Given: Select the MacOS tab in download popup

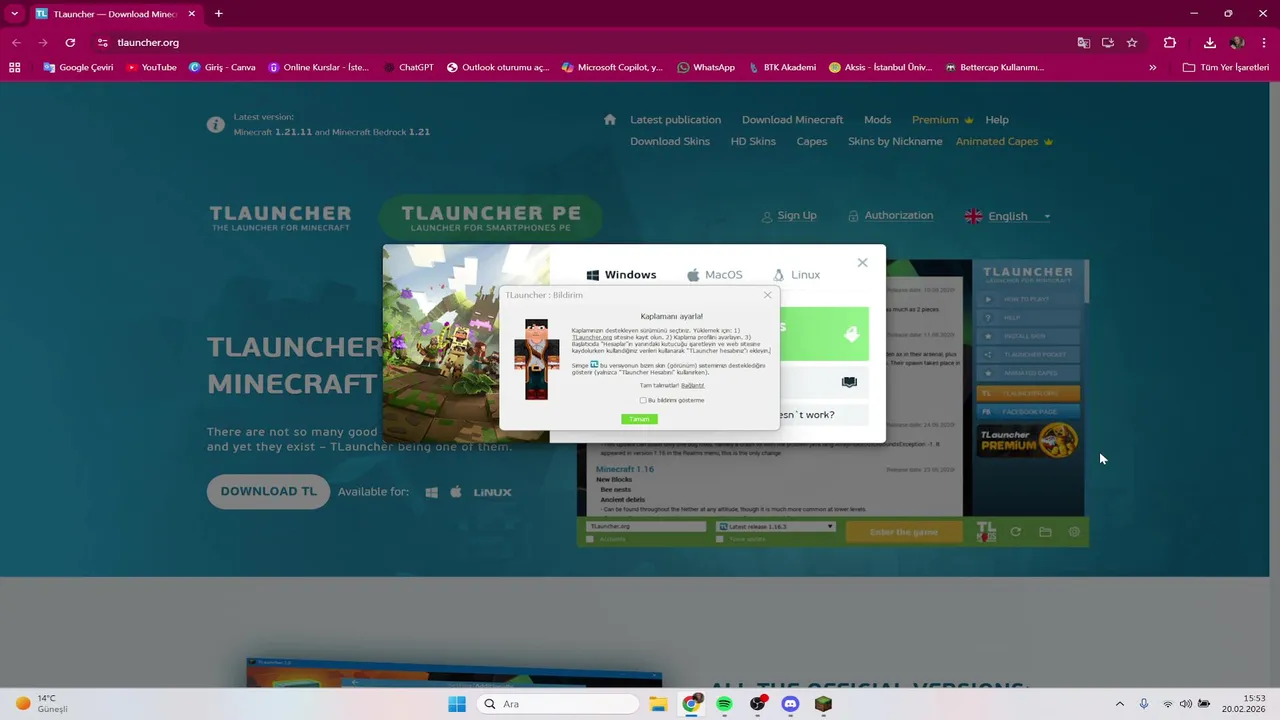Looking at the screenshot, I should click(x=715, y=275).
